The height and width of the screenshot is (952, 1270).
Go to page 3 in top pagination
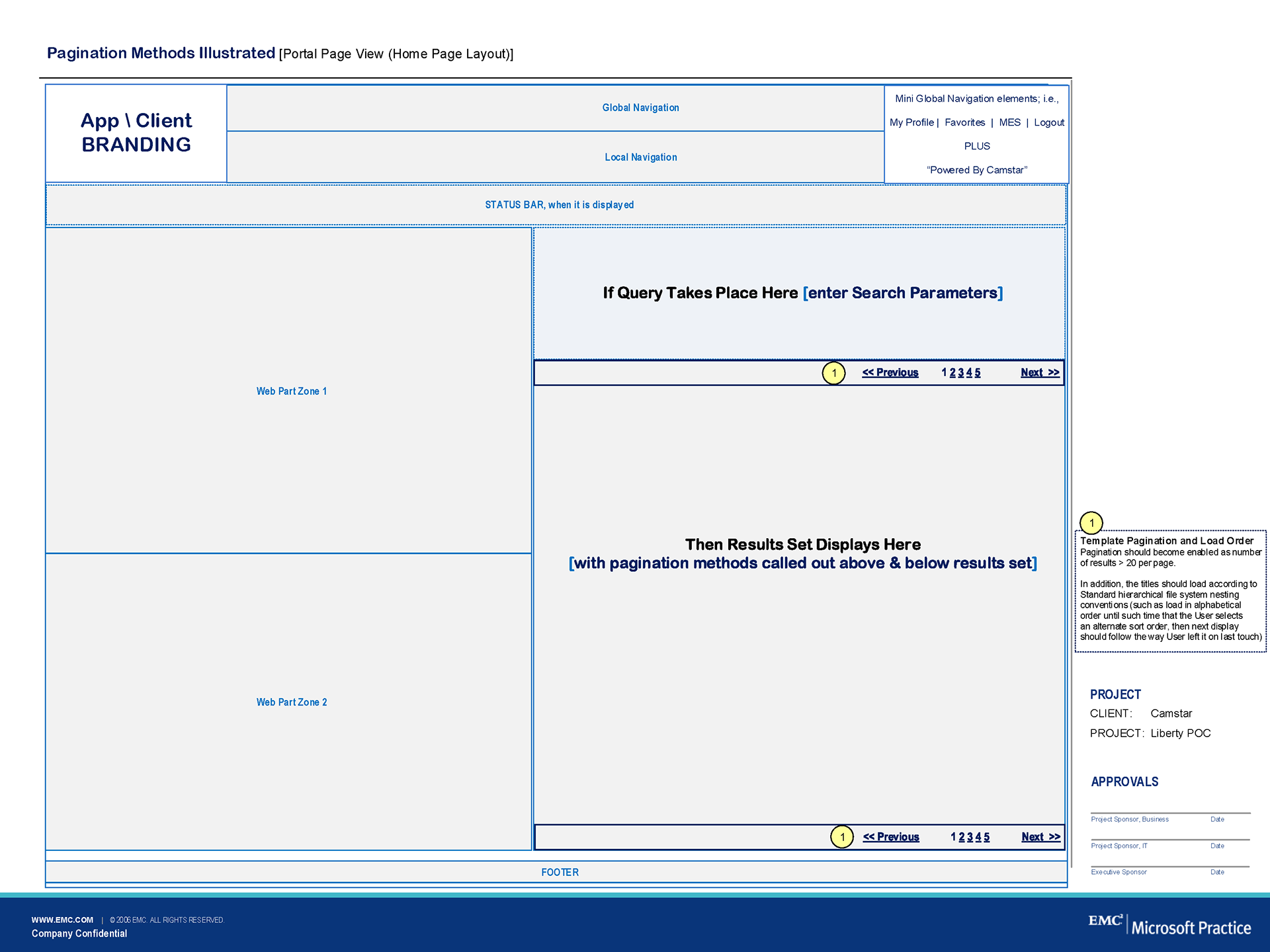pos(961,373)
